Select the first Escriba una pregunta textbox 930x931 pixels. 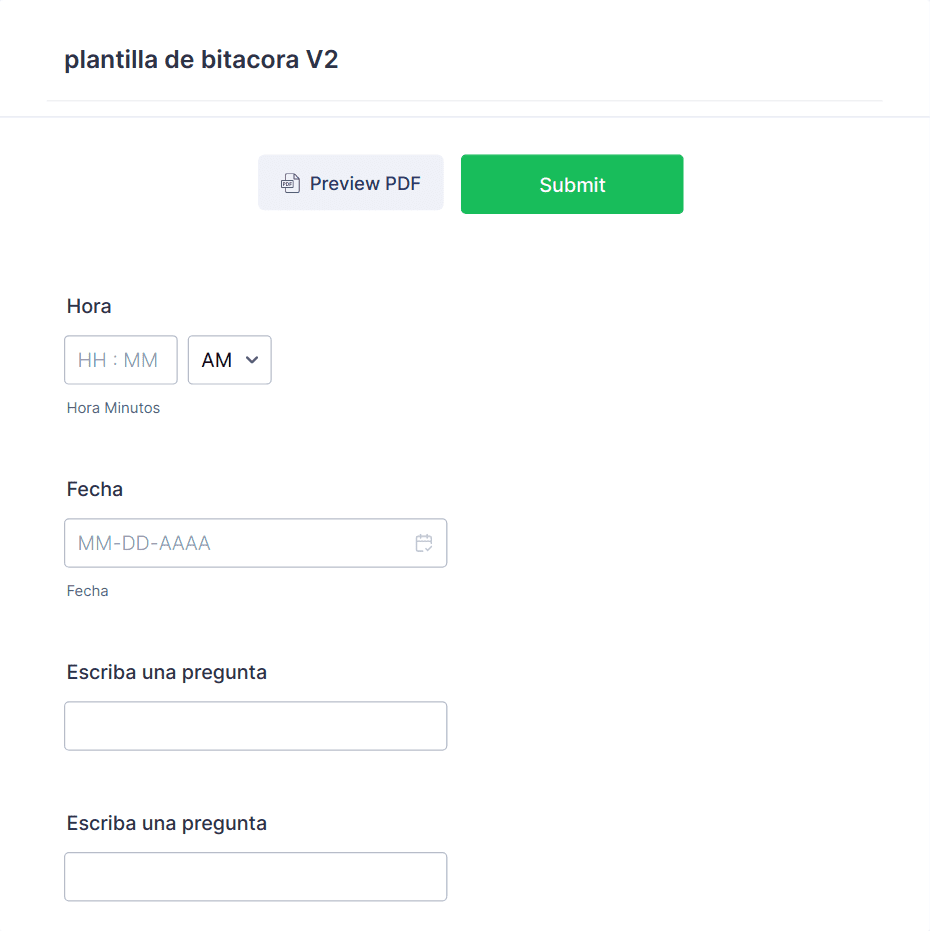[255, 726]
